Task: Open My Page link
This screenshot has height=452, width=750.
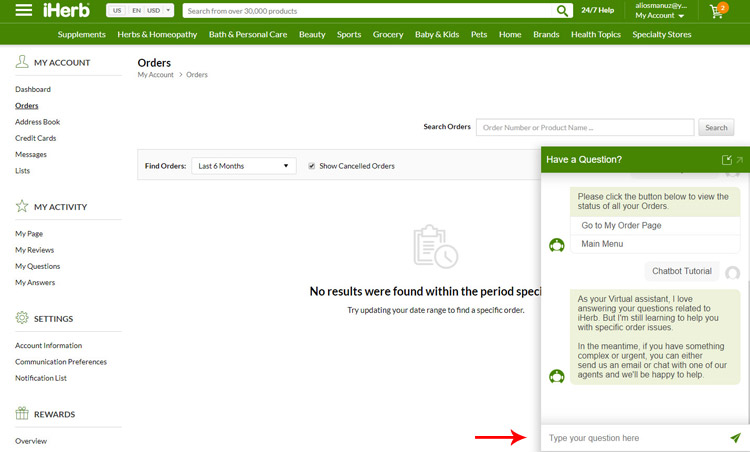Action: pyautogui.click(x=29, y=233)
